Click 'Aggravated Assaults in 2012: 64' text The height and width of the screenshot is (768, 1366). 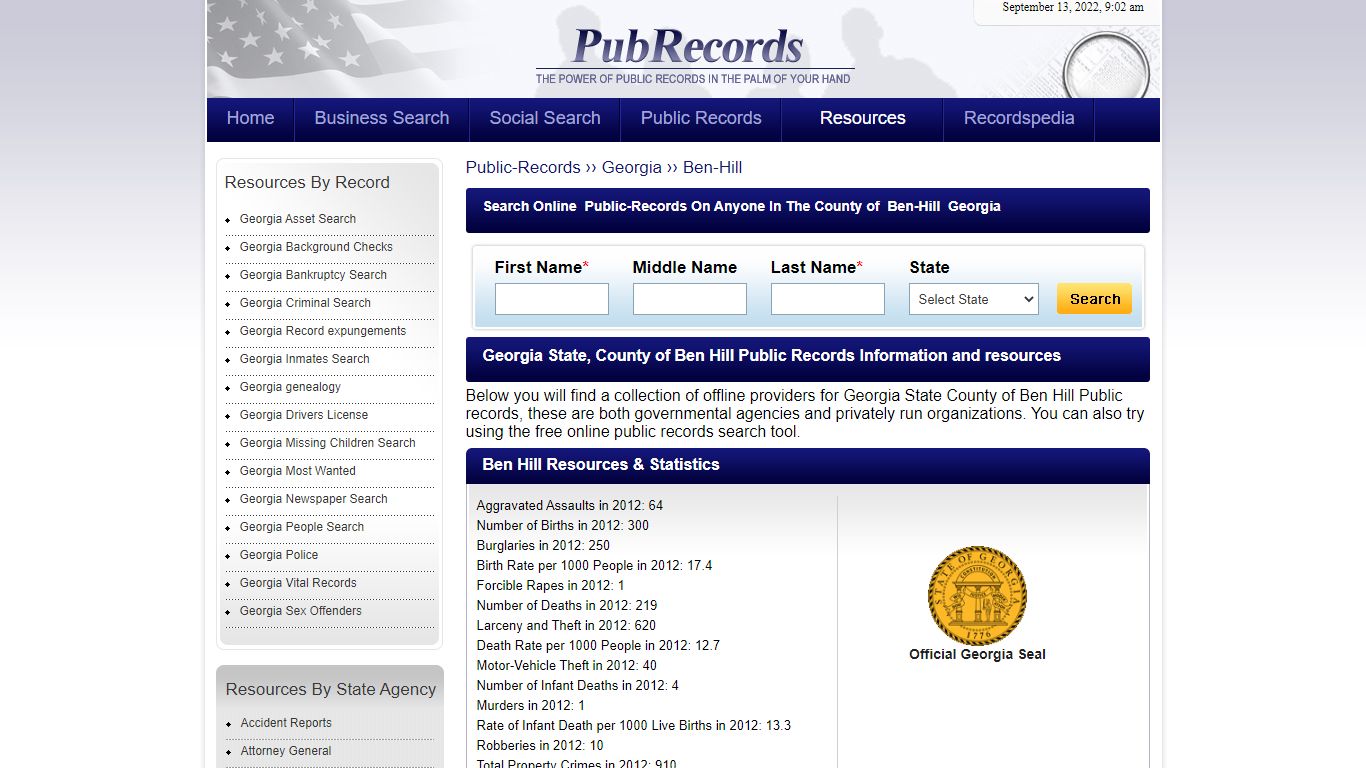click(x=570, y=506)
